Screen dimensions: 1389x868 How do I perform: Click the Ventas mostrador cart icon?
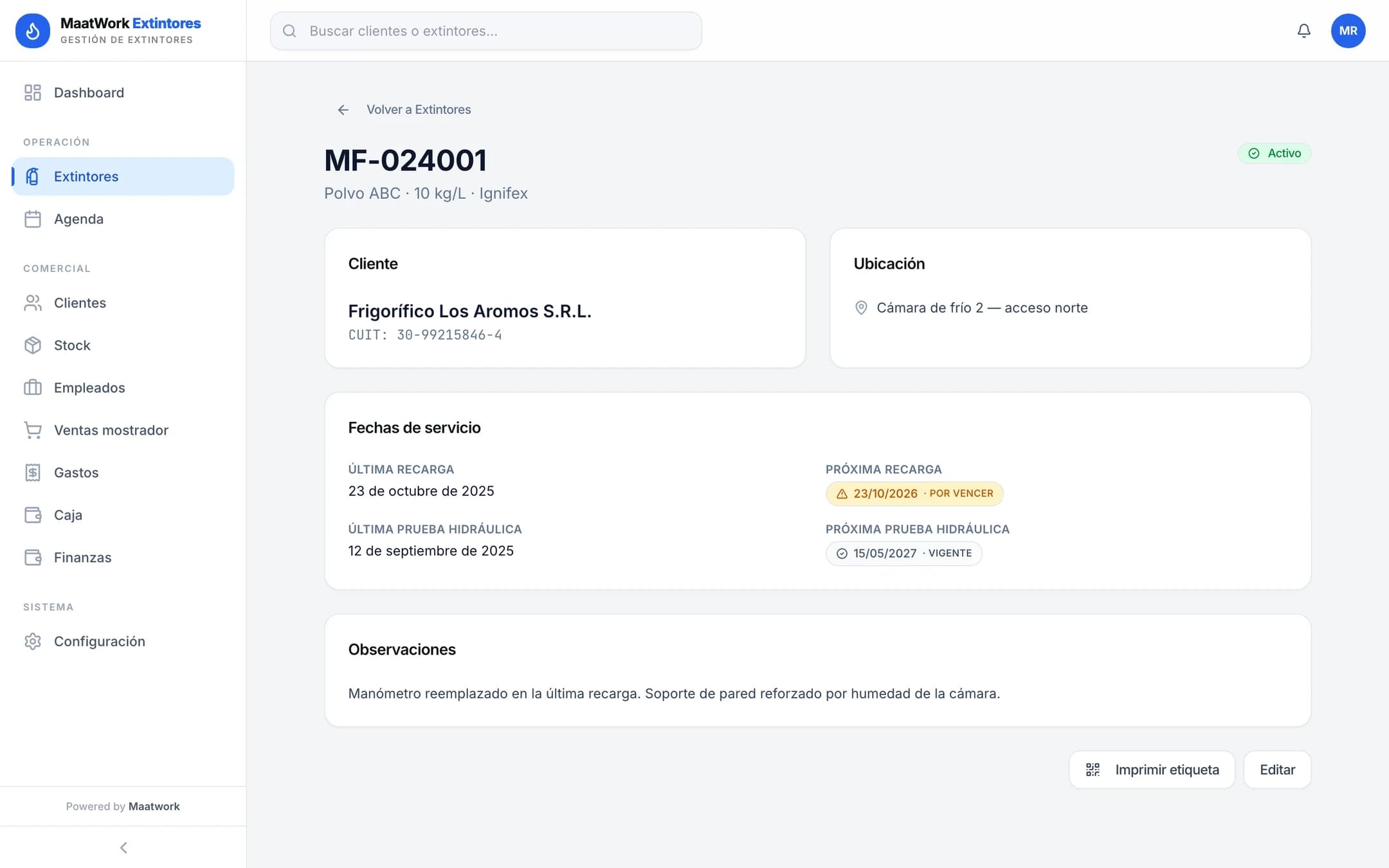pos(33,430)
